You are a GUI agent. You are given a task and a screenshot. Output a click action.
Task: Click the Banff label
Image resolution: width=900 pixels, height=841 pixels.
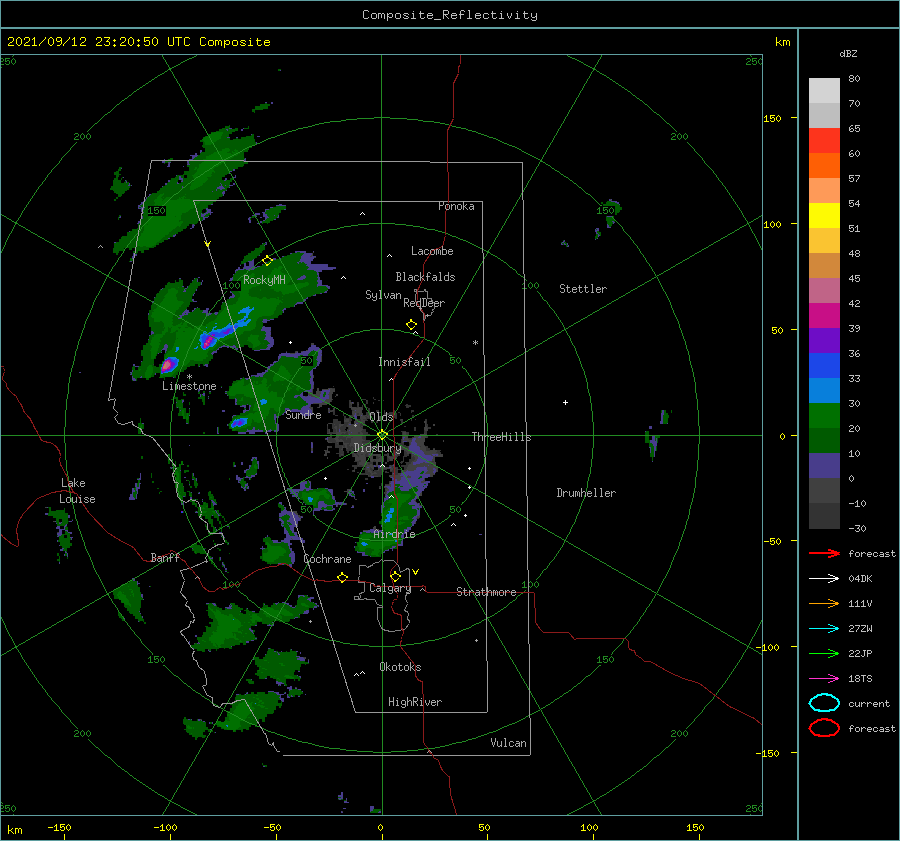coord(165,557)
